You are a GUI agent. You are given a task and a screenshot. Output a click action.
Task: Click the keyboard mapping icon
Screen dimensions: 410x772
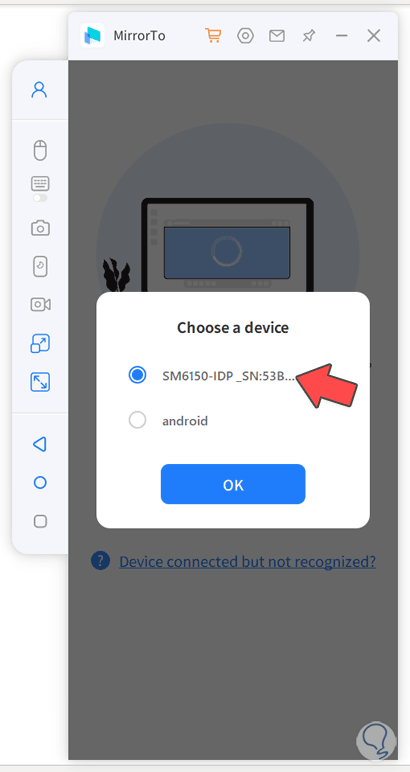40,183
